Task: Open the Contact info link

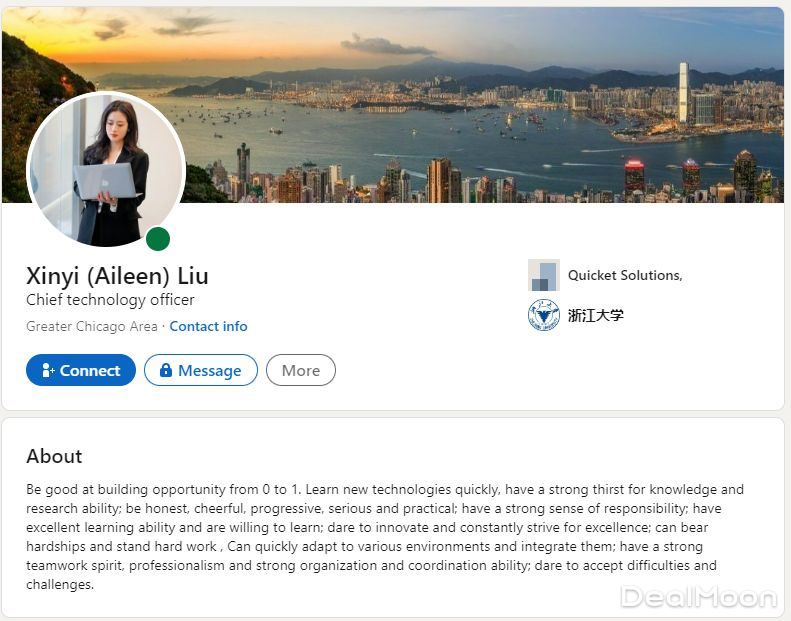Action: point(208,326)
